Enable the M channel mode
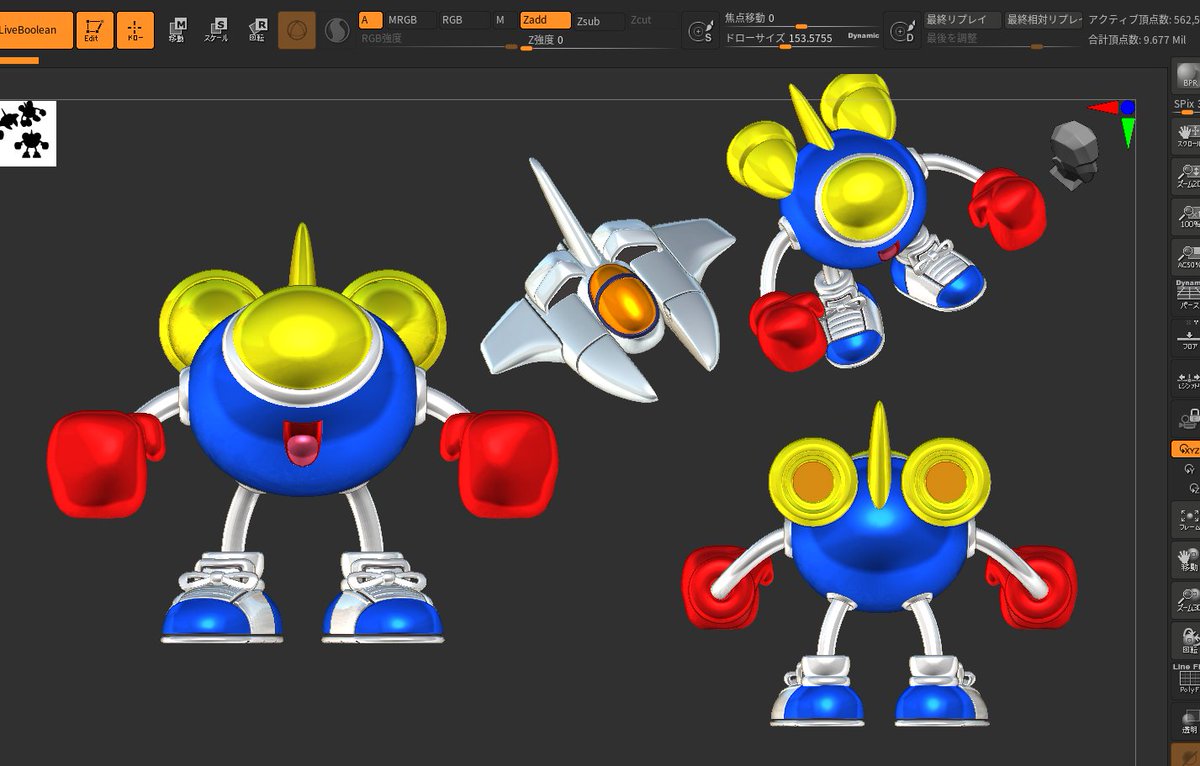1200x766 pixels. [500, 18]
